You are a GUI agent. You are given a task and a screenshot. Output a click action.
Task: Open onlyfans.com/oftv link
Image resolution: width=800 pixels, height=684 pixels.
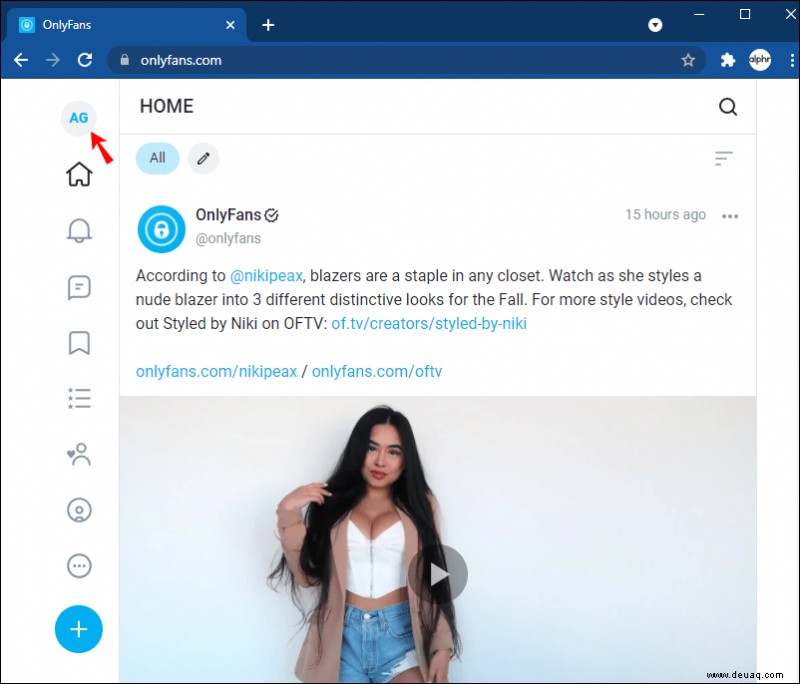coord(377,371)
